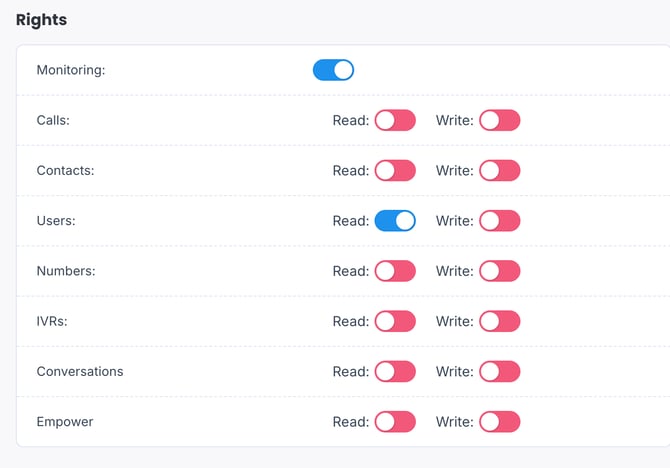
Task: Switch on Numbers Read right
Action: [x=395, y=271]
